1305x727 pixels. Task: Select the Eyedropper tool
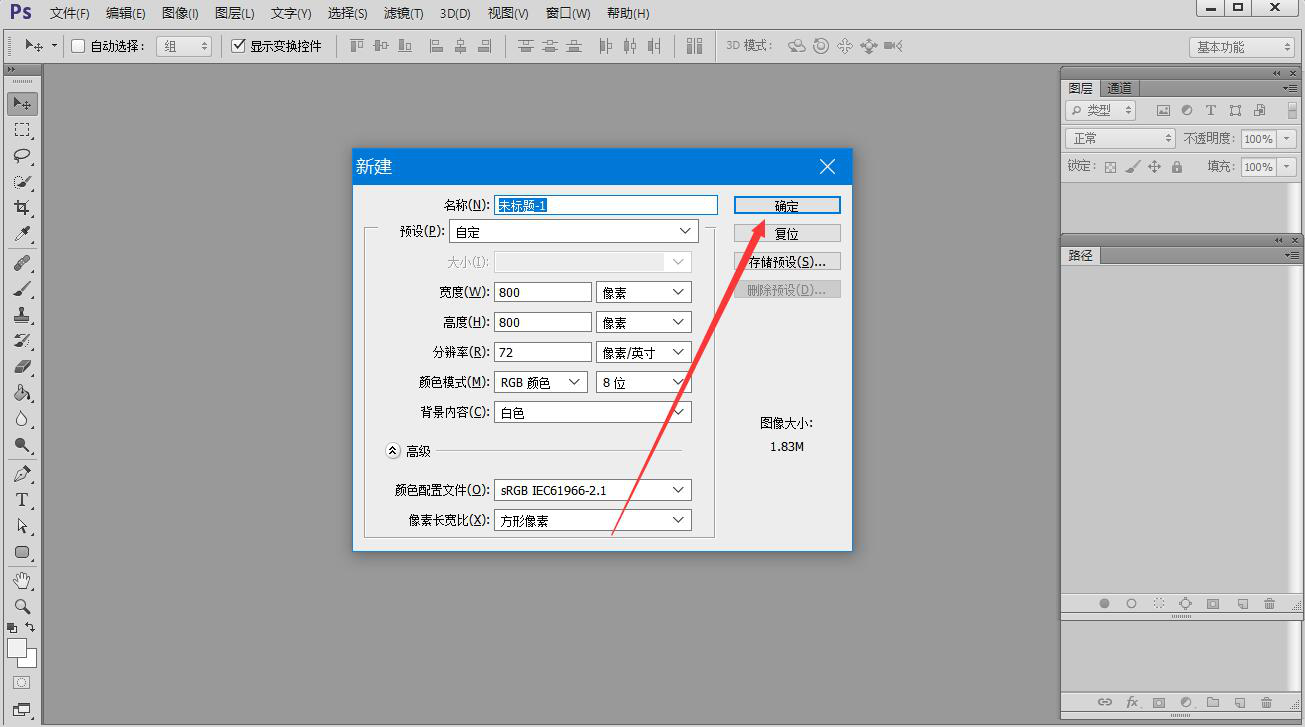[x=22, y=234]
